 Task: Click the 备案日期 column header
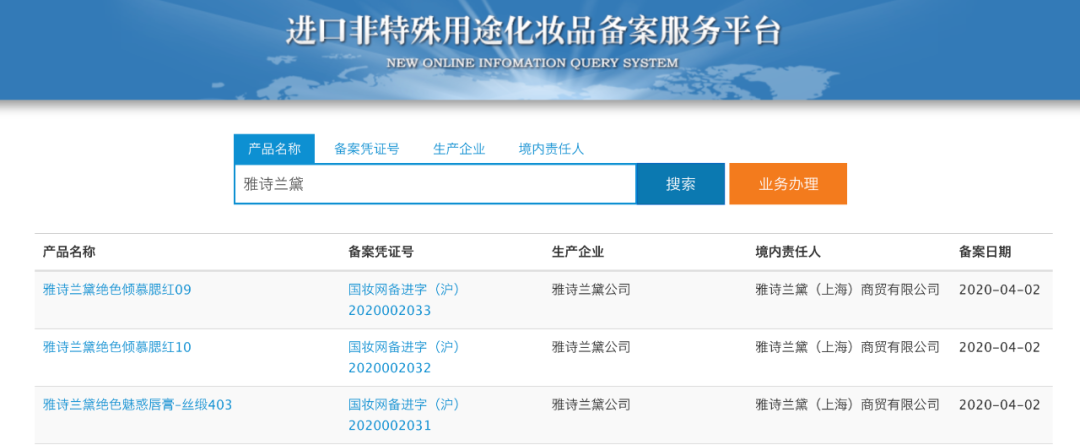click(x=985, y=252)
